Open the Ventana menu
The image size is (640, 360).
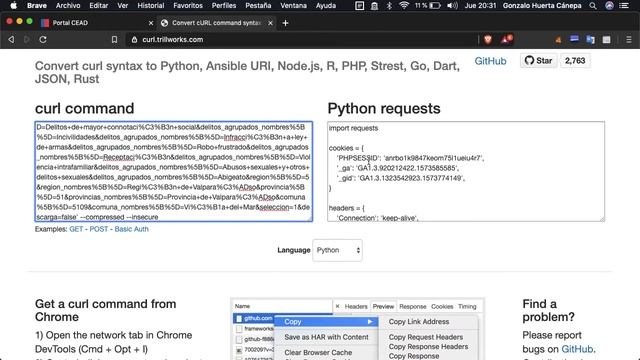click(x=293, y=6)
